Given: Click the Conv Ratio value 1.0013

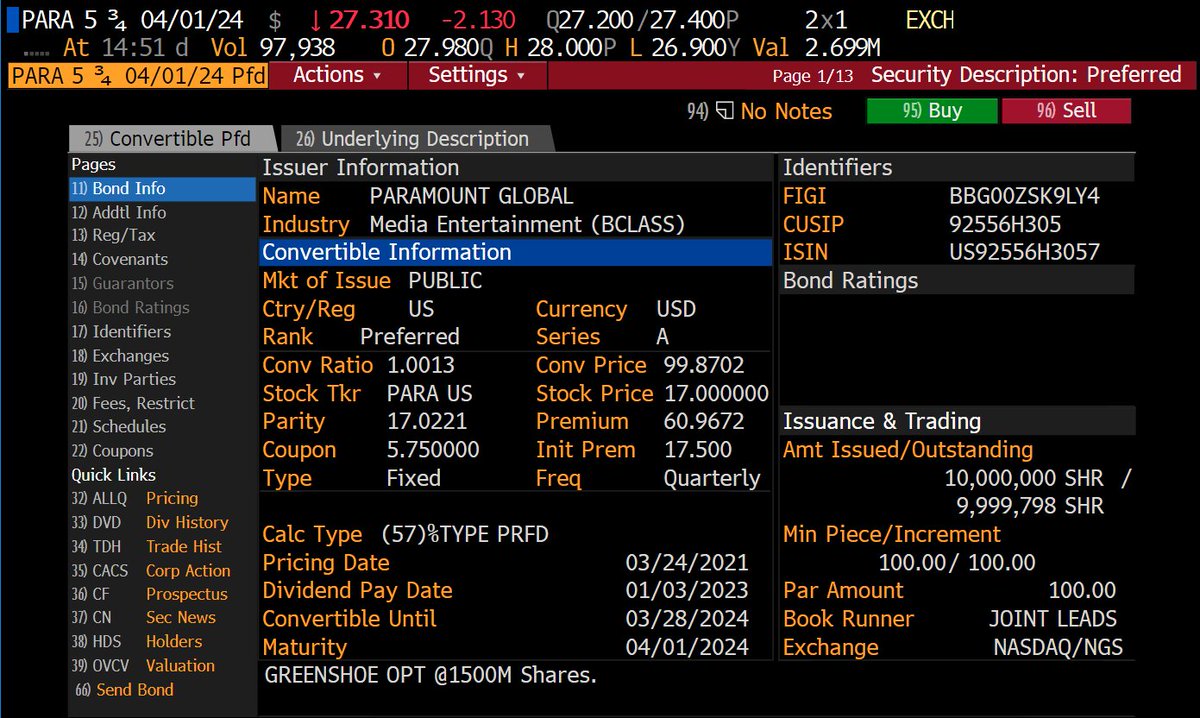Looking at the screenshot, I should 421,365.
